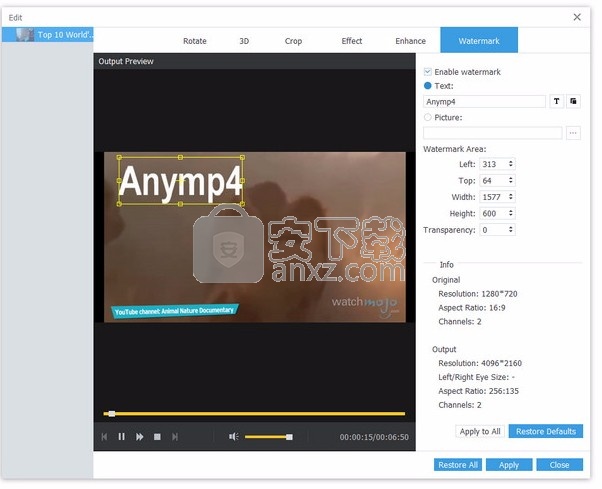This screenshot has width=602, height=489.
Task: Stop the video preview
Action: (157, 437)
